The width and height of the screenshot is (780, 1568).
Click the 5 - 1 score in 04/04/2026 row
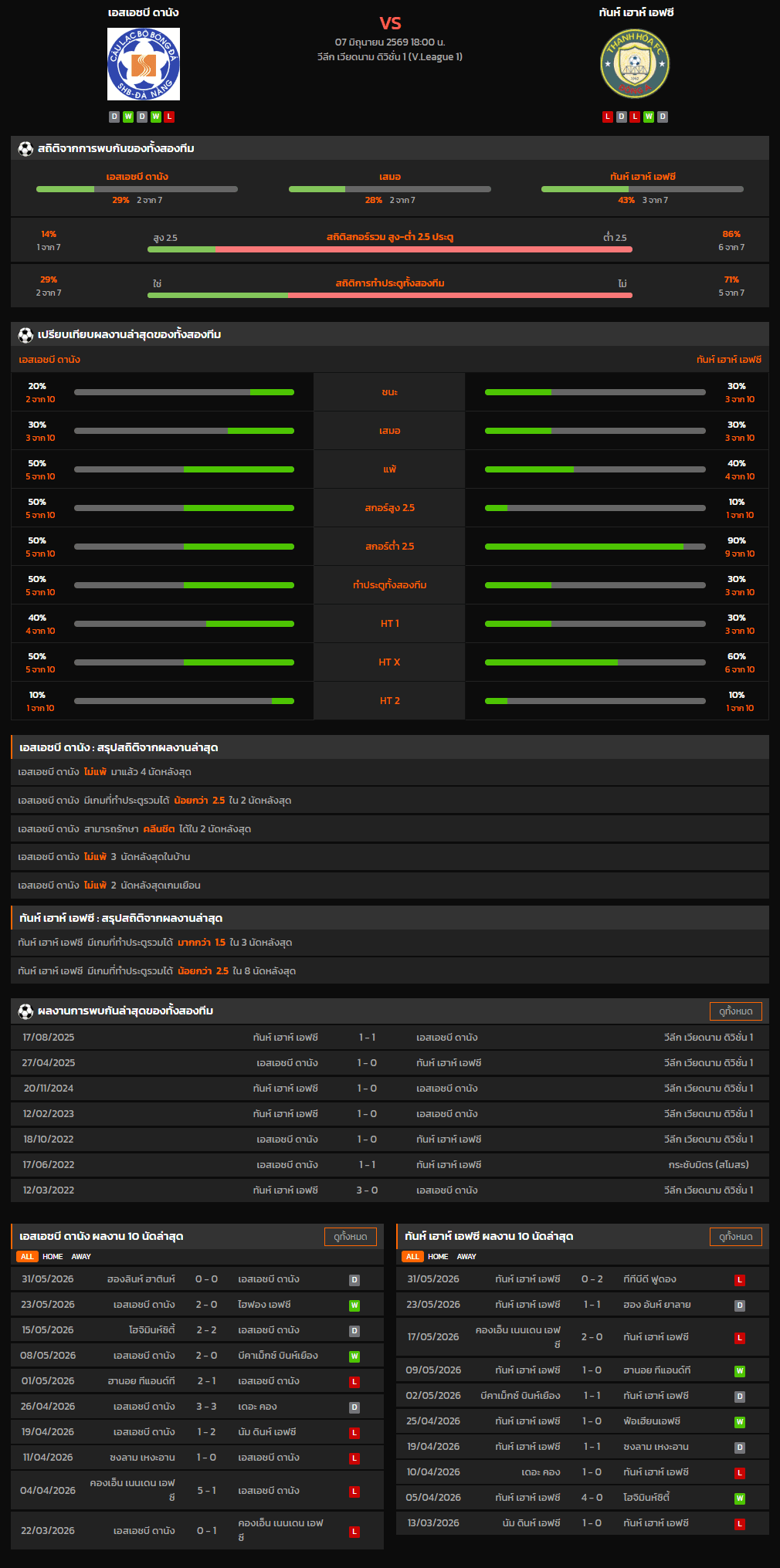click(x=206, y=1491)
